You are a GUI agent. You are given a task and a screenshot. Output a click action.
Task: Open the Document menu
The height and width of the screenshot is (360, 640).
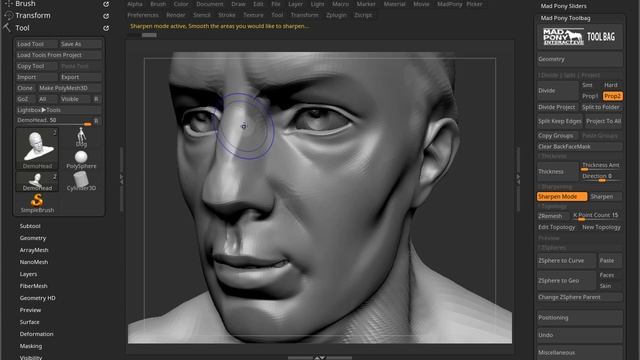(210, 4)
